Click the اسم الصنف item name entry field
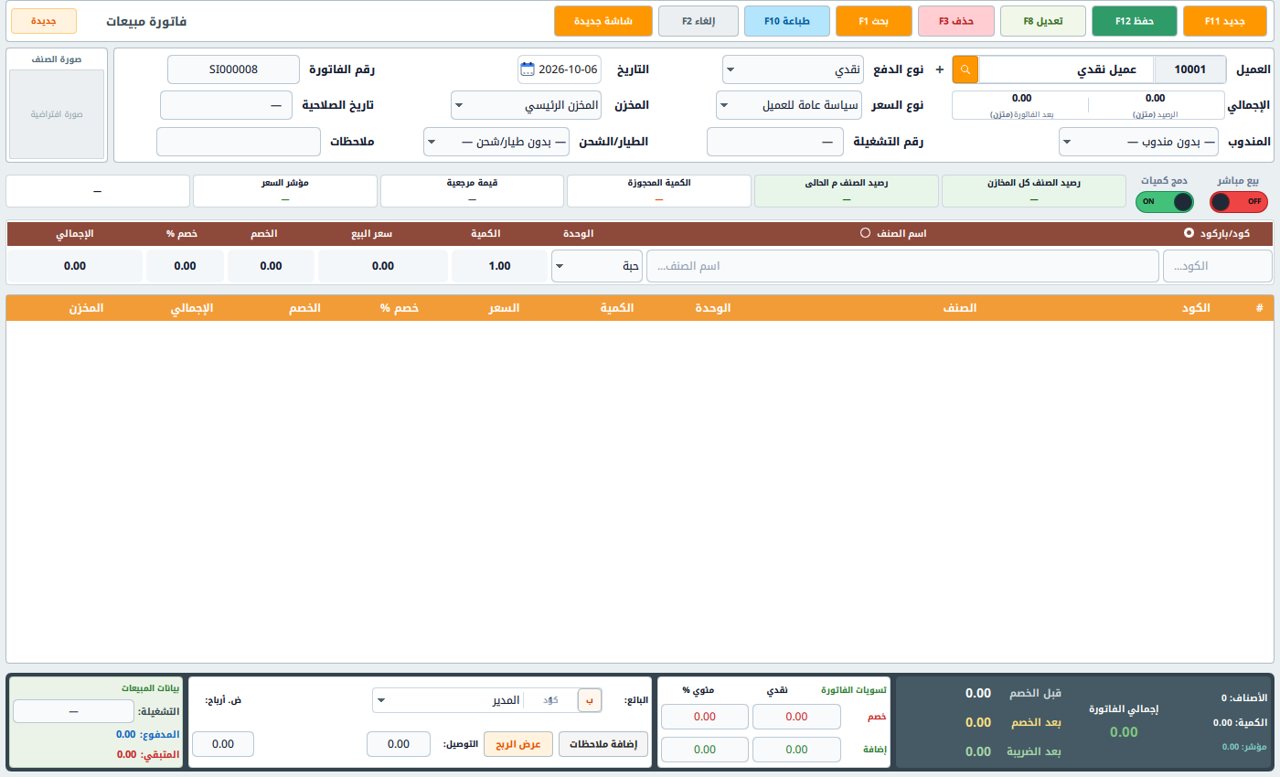1280x777 pixels. [x=902, y=266]
